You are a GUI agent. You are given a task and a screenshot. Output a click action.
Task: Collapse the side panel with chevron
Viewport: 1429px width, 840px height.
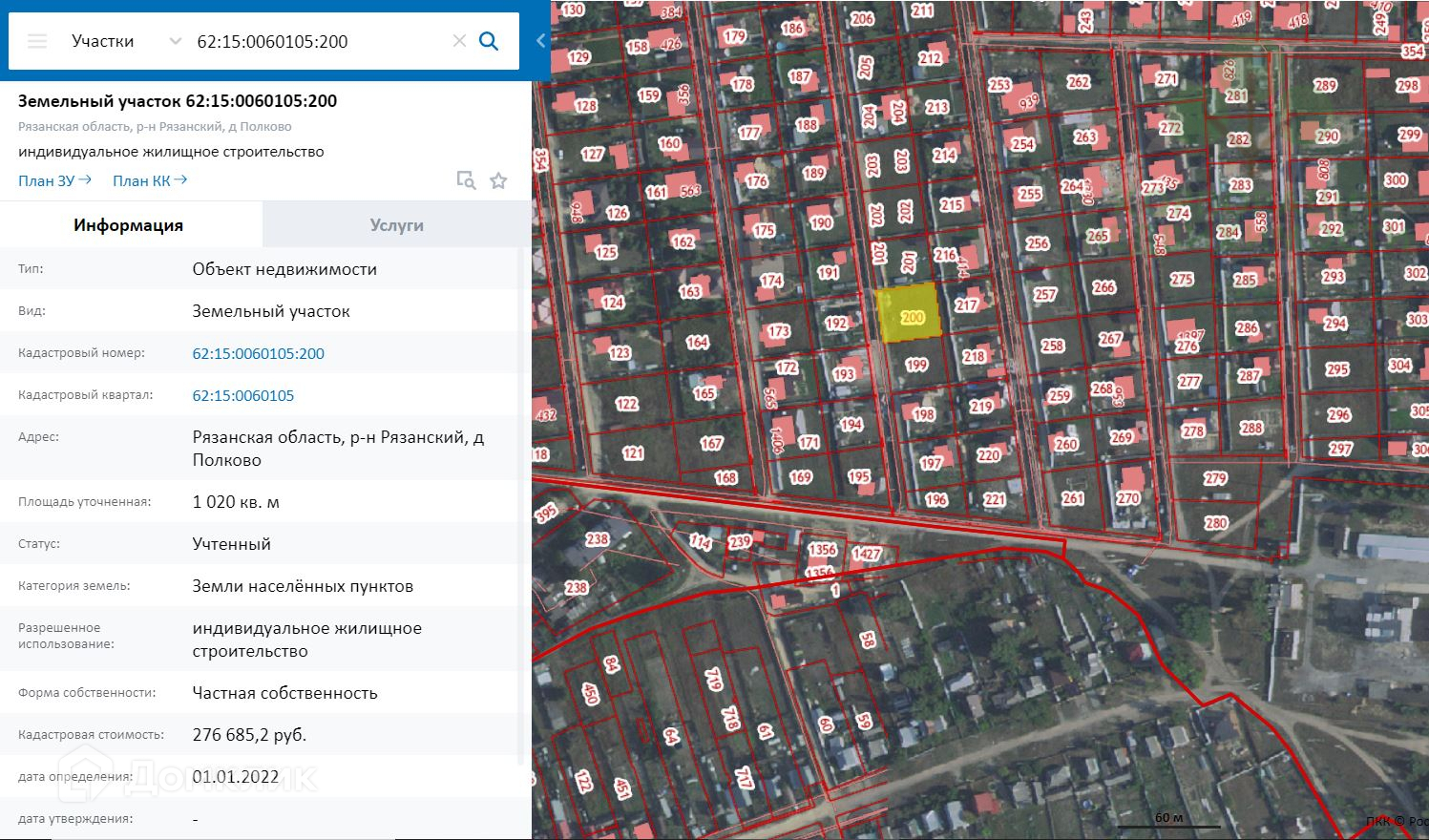point(540,41)
